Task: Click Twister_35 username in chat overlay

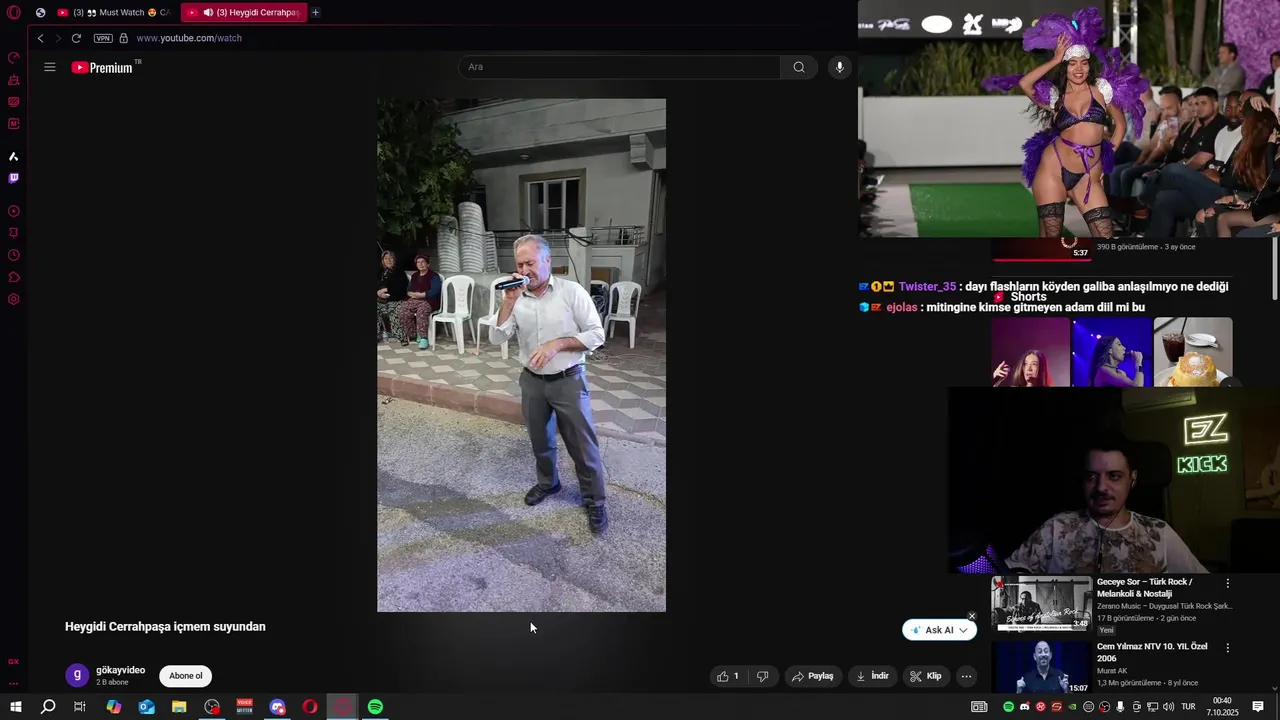Action: pyautogui.click(x=927, y=287)
